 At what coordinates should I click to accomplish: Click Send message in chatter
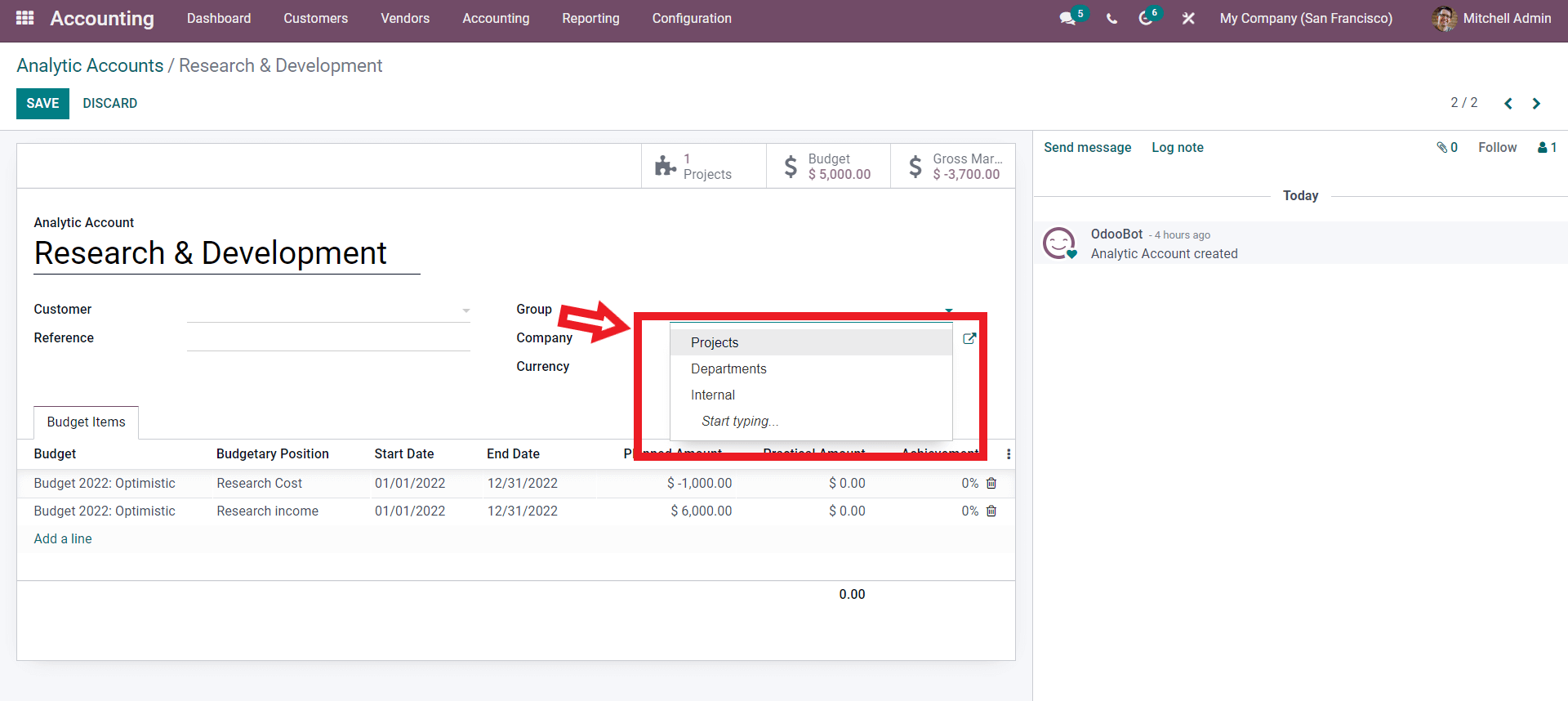pos(1087,147)
